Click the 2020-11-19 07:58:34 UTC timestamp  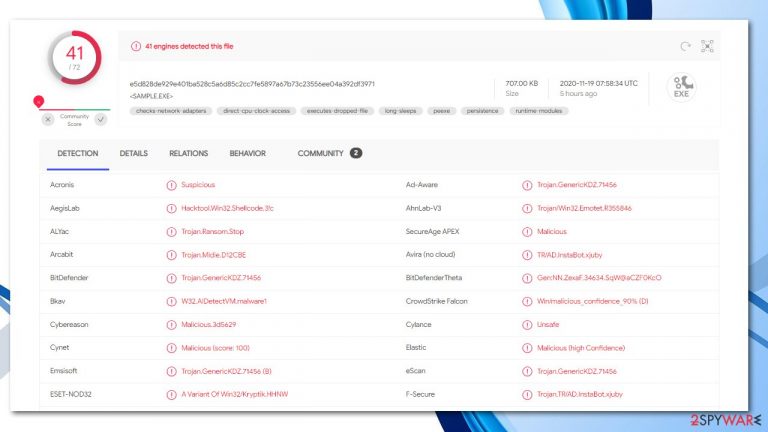tap(599, 83)
